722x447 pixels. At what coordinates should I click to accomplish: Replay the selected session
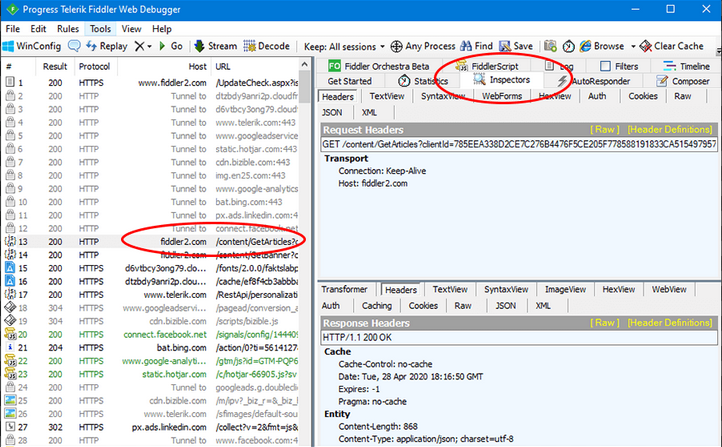tap(107, 46)
